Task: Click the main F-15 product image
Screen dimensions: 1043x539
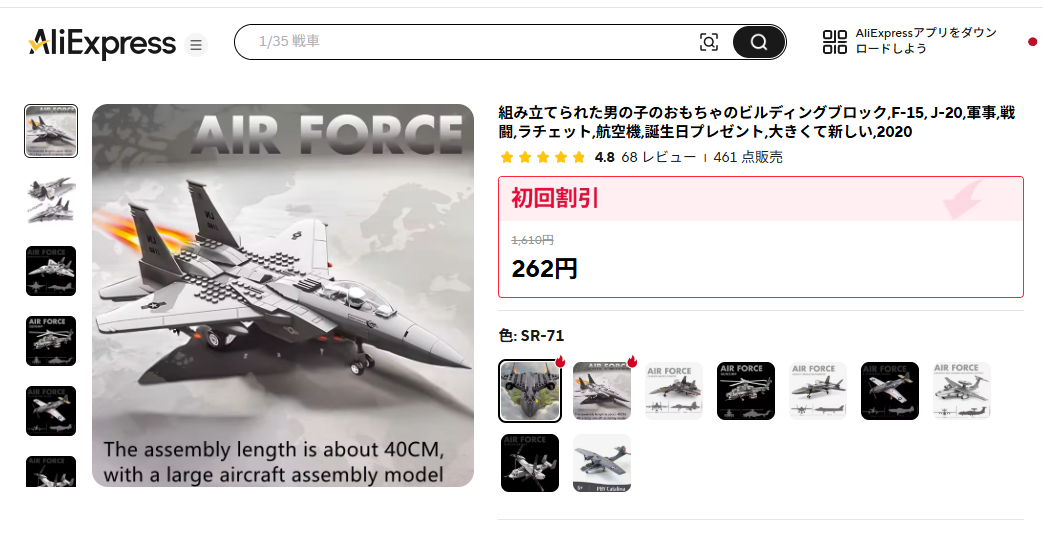Action: click(283, 295)
